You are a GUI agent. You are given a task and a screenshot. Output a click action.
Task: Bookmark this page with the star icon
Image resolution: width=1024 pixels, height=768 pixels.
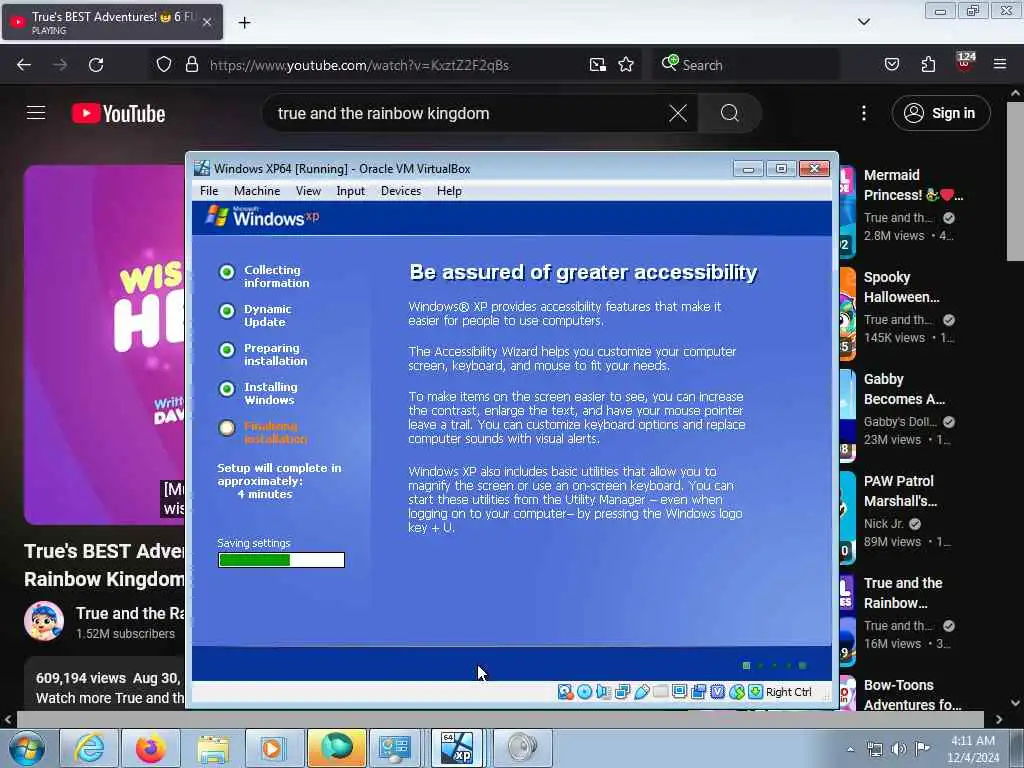[x=626, y=65]
